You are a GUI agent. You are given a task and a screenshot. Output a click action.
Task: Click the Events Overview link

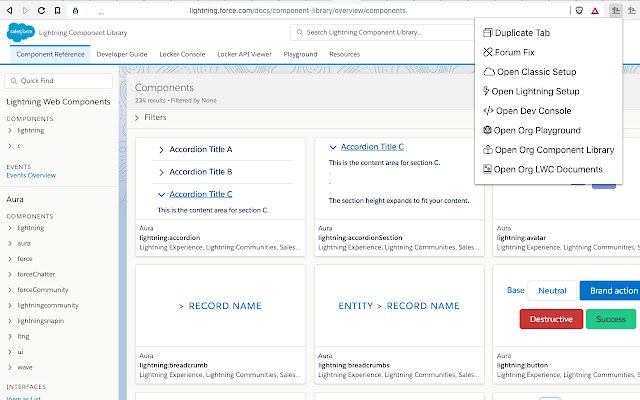pos(31,176)
